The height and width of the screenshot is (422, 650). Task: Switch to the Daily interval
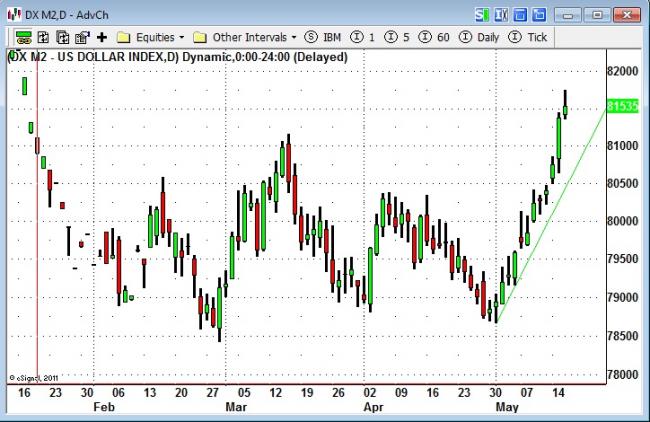click(x=479, y=37)
